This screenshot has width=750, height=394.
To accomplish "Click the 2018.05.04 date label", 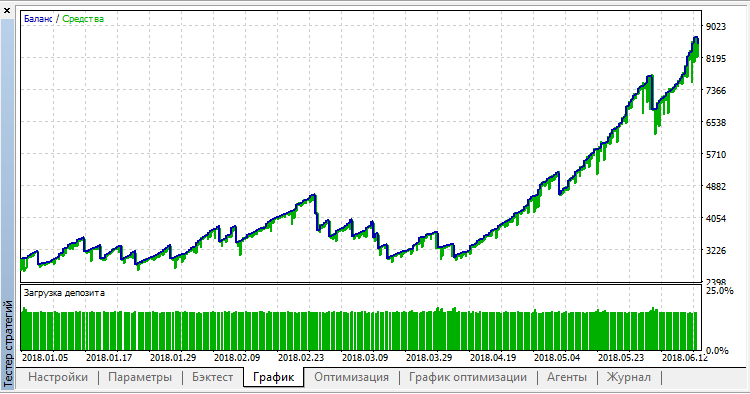I will click(557, 358).
